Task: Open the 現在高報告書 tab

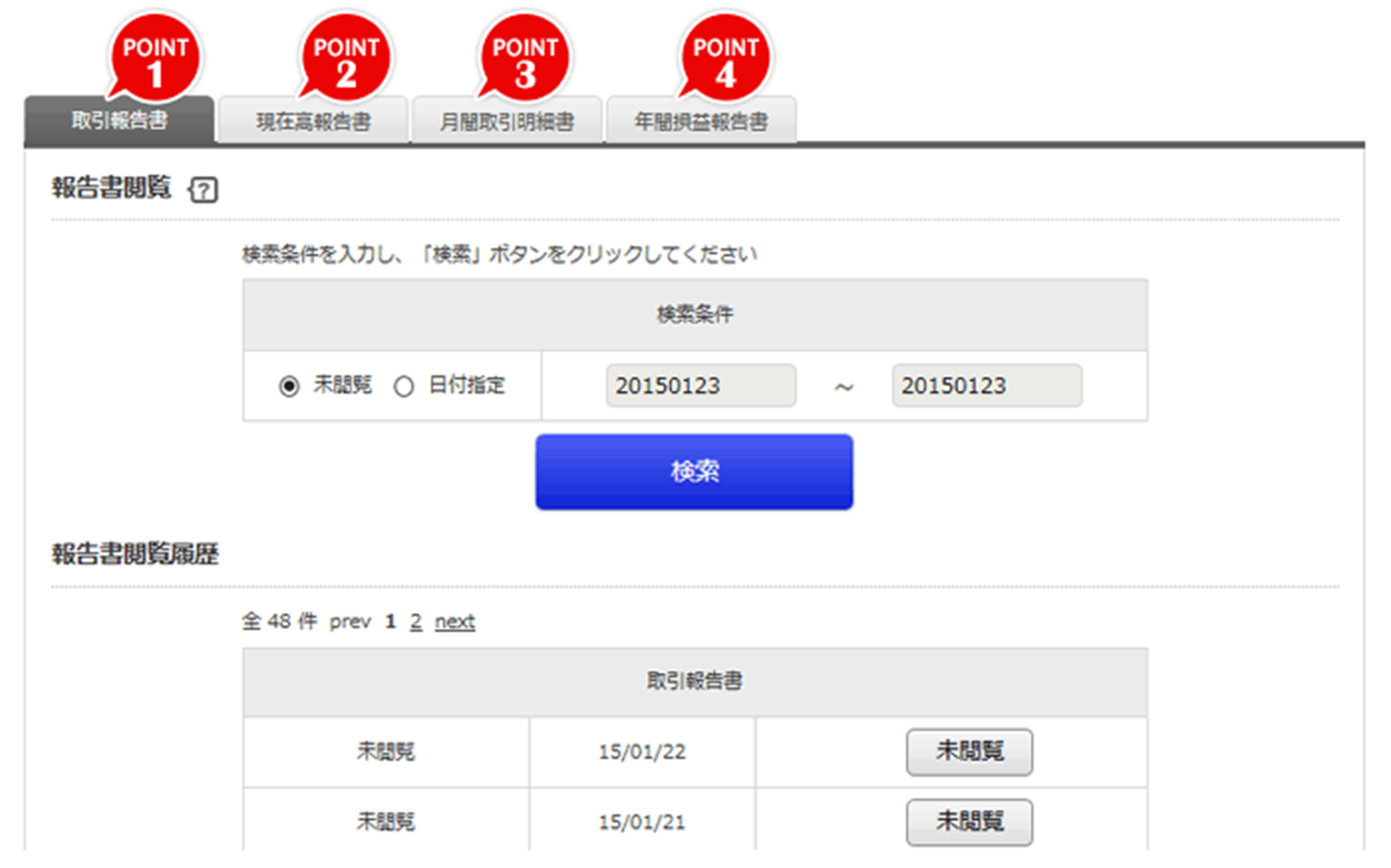Action: [x=313, y=122]
